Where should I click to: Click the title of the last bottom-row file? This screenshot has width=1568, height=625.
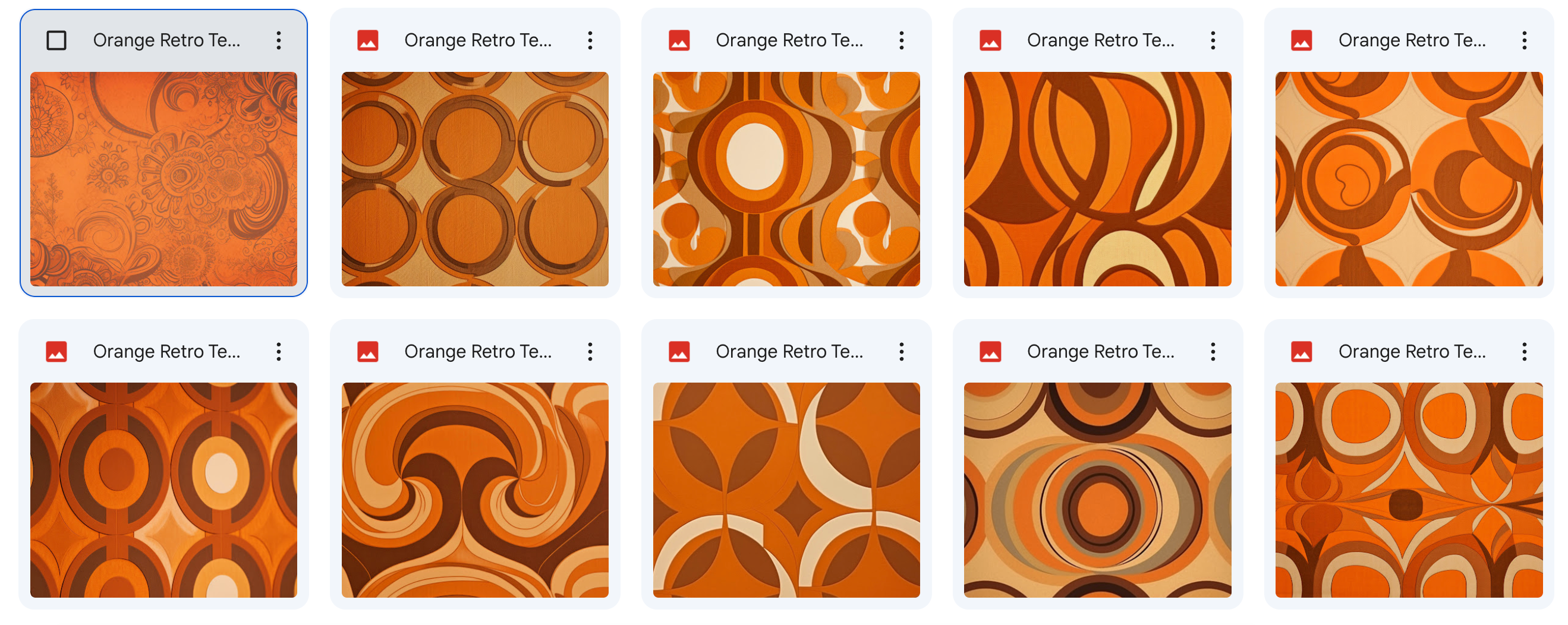[x=1412, y=351]
